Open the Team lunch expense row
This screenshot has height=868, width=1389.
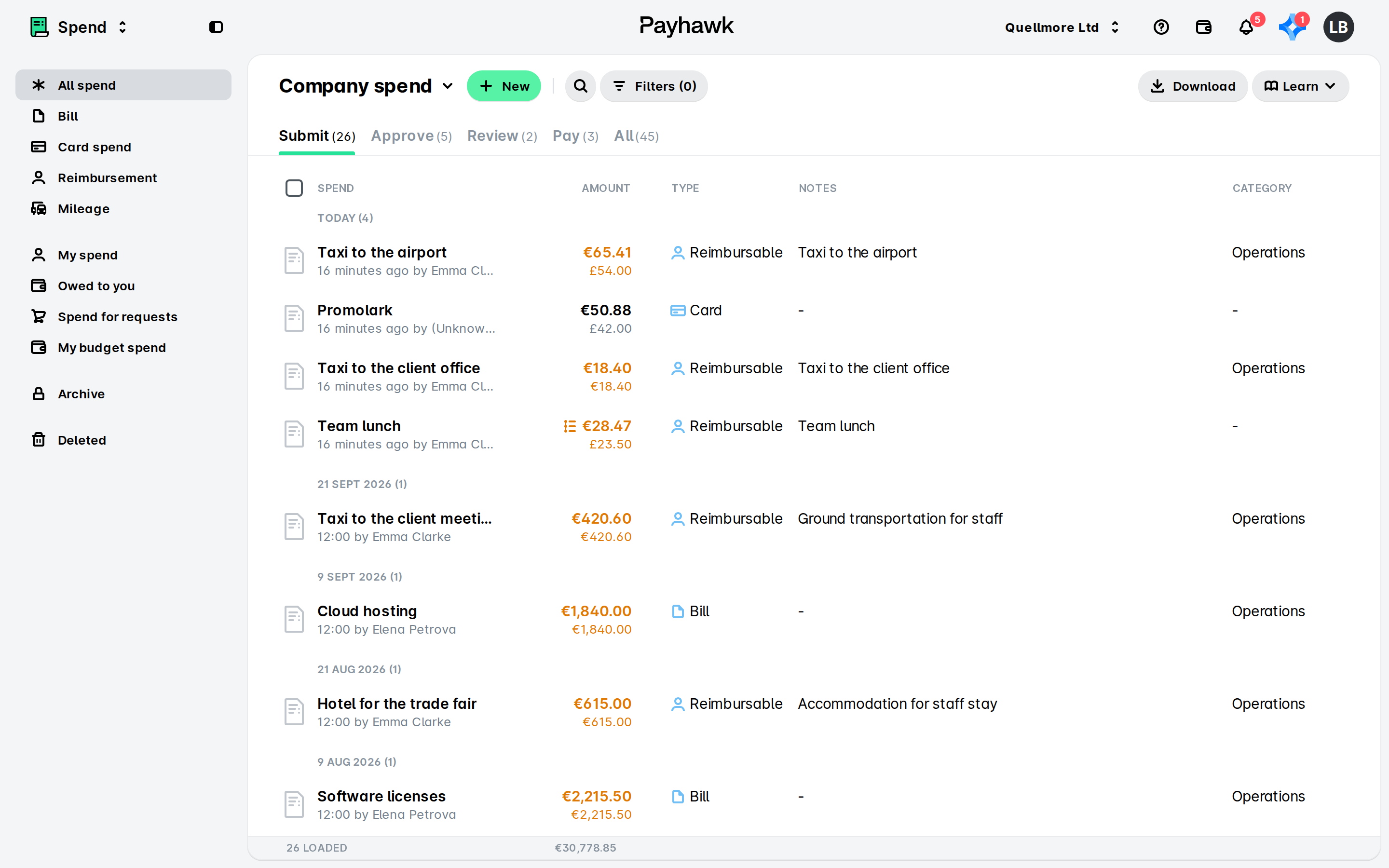[x=814, y=434]
